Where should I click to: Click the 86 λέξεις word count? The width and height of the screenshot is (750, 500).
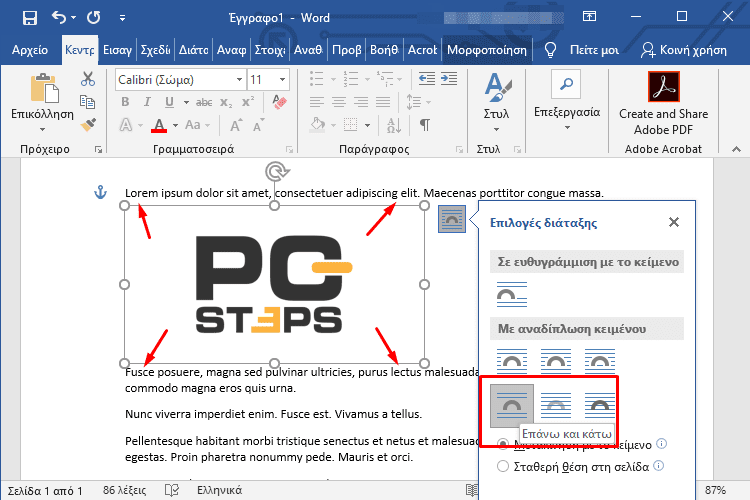tap(124, 490)
